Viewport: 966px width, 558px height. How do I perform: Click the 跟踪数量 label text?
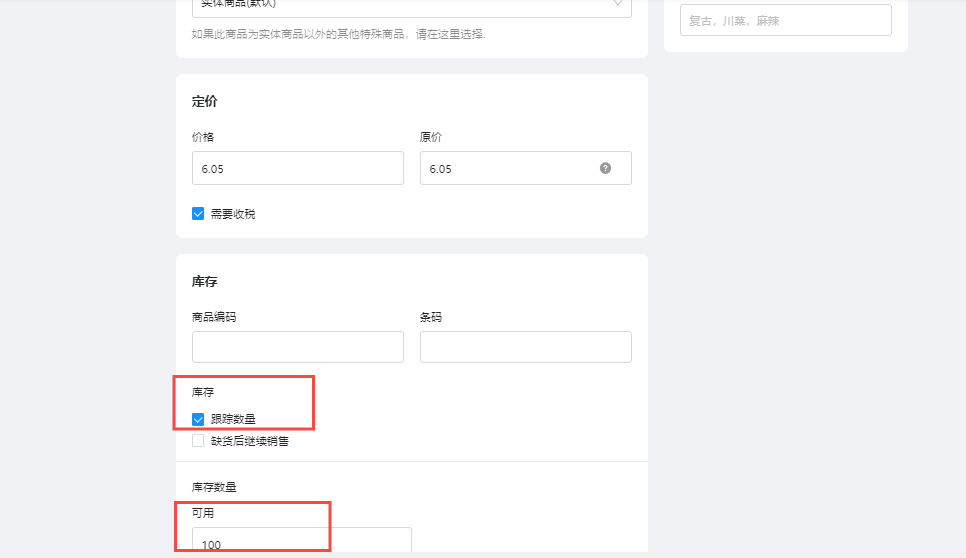[233, 419]
